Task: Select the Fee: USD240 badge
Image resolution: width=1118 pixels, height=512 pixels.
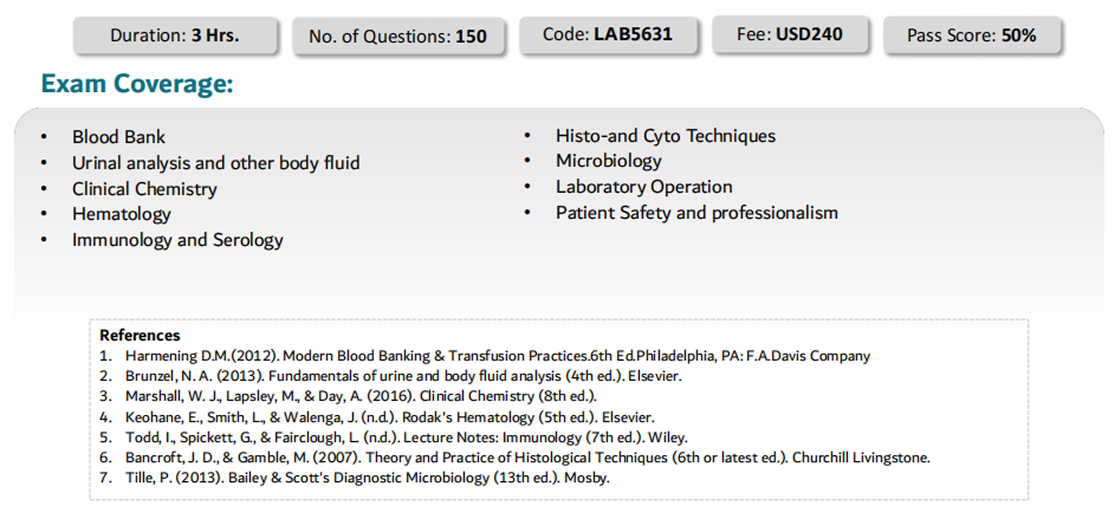Action: click(789, 34)
